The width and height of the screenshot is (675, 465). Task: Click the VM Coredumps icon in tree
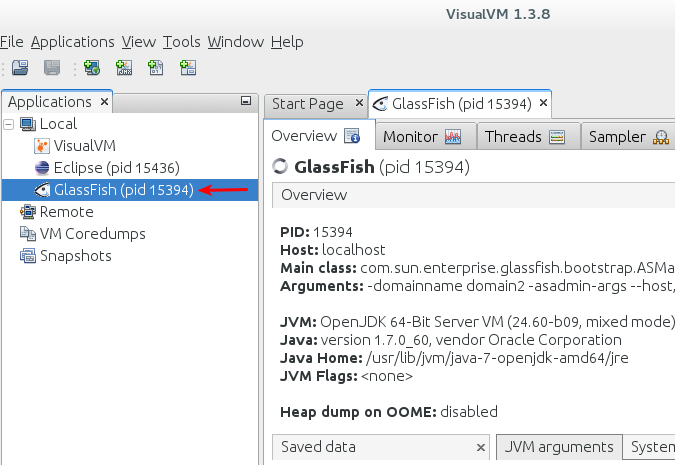click(28, 234)
